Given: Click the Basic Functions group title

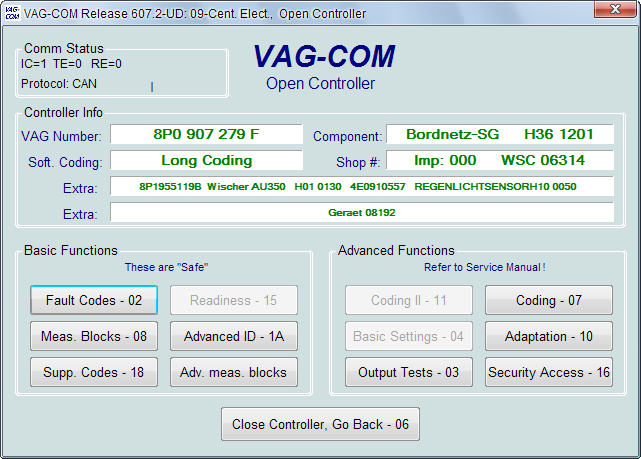Looking at the screenshot, I should (71, 250).
